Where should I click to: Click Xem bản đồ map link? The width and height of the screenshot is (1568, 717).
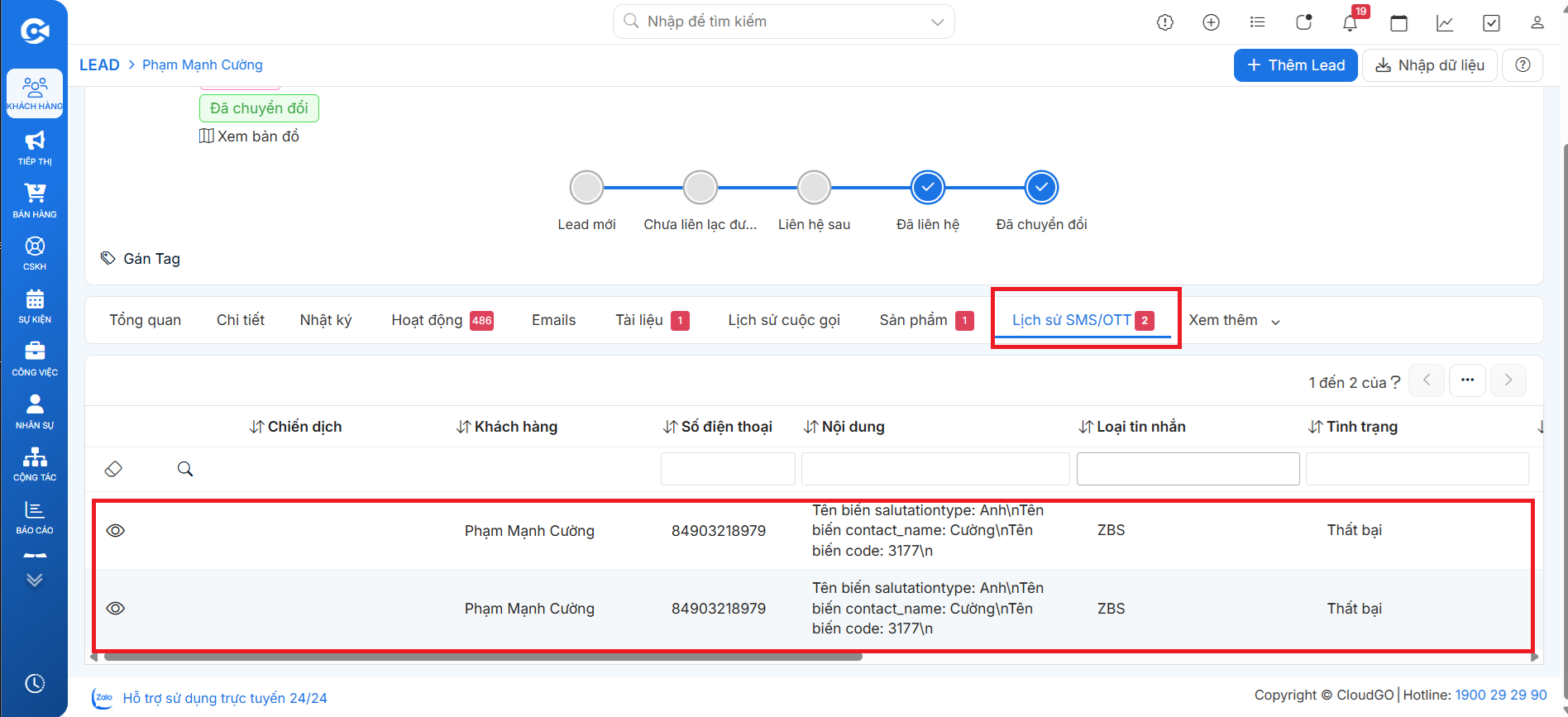coord(249,136)
